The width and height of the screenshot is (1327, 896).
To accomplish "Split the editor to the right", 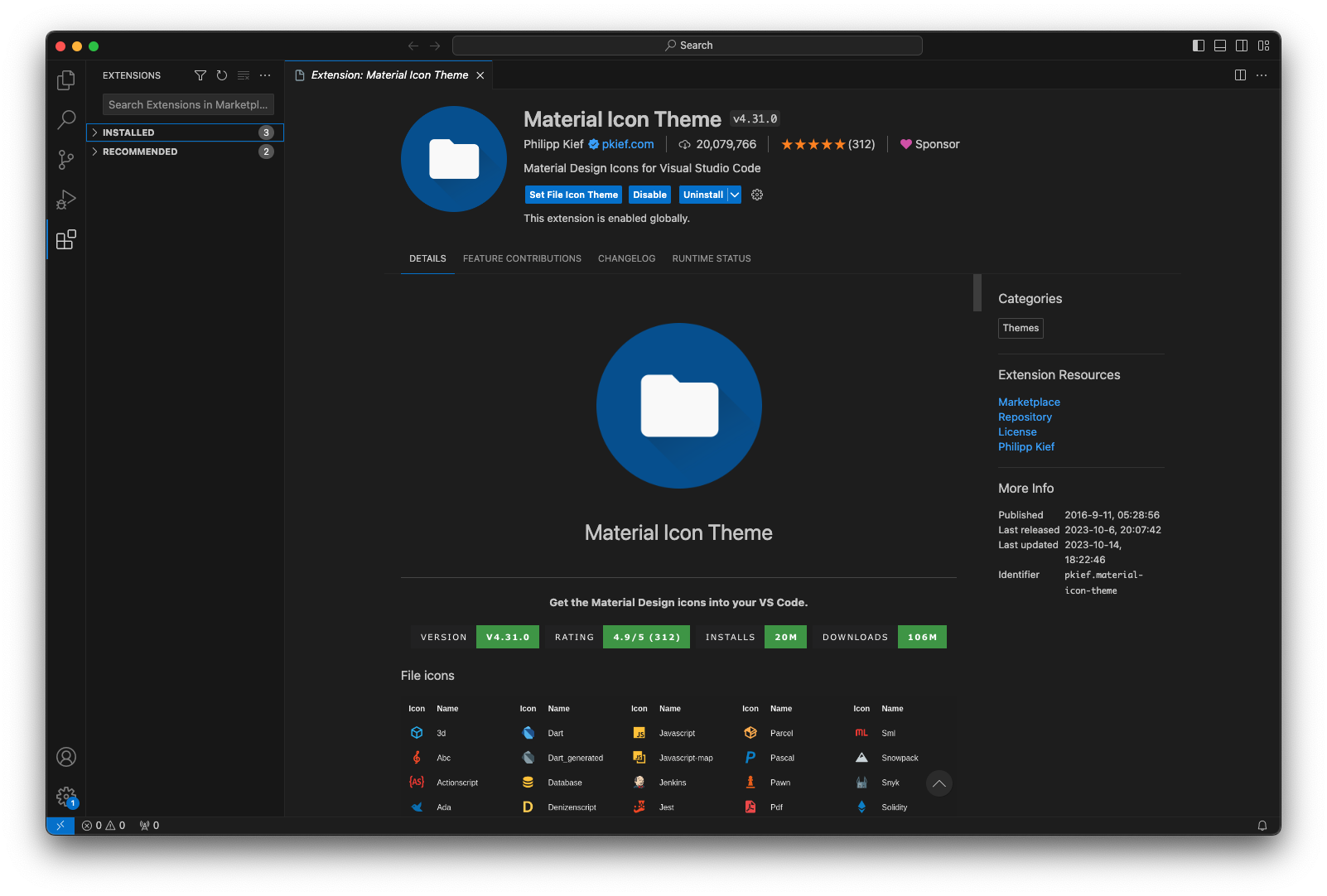I will (1240, 75).
